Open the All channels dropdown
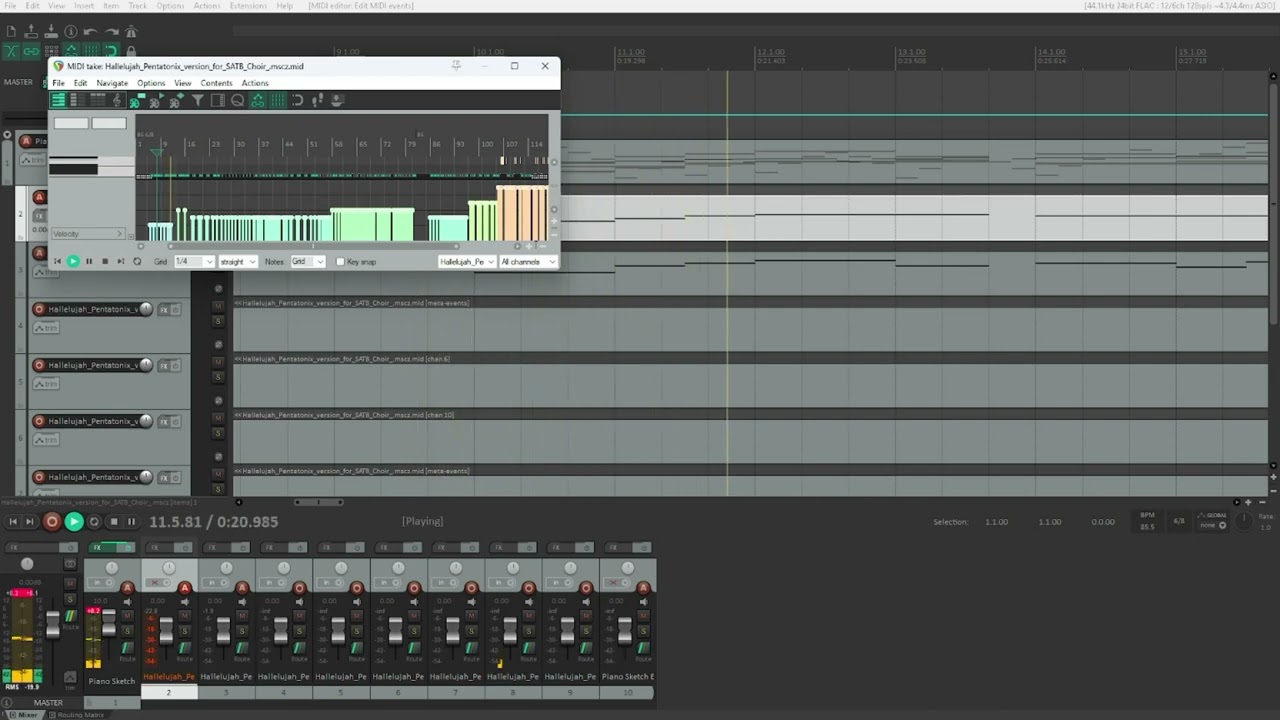Screen dimensions: 1280x720 coord(528,262)
